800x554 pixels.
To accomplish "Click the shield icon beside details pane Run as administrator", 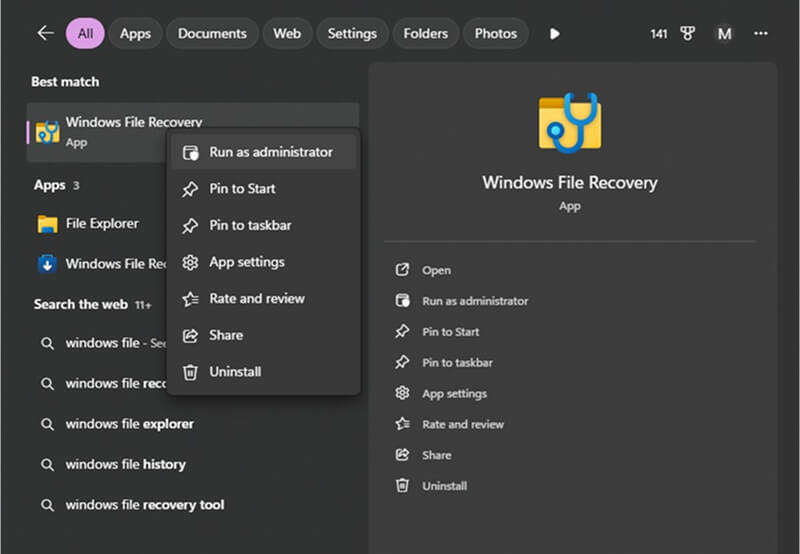I will (x=402, y=300).
